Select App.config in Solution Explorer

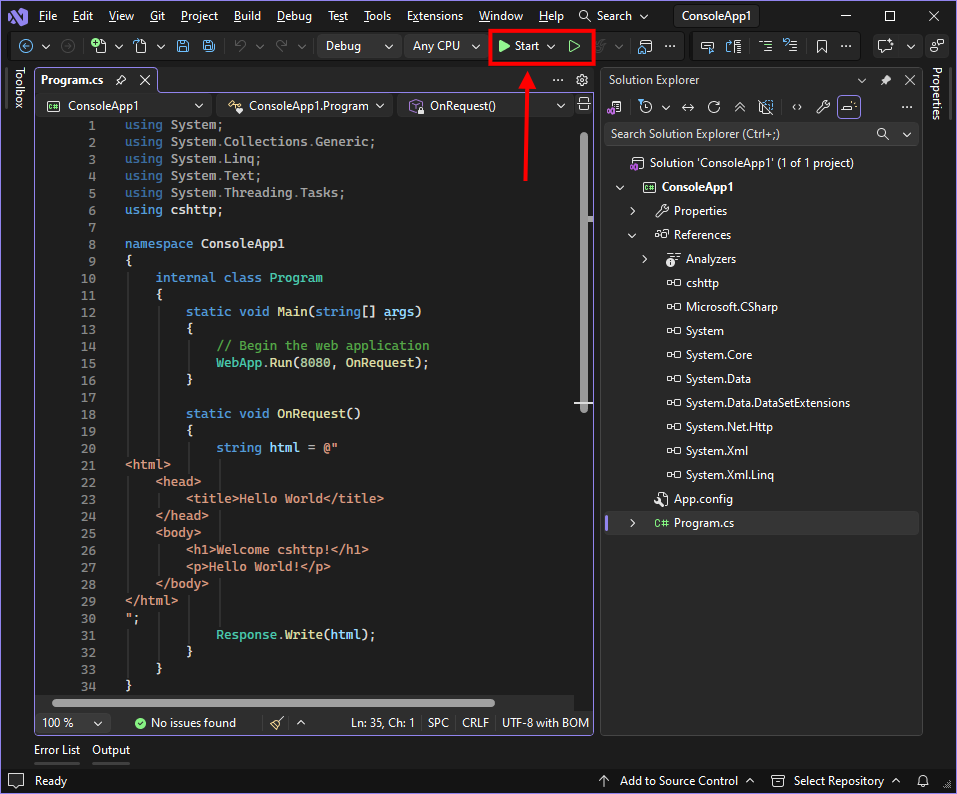(702, 499)
